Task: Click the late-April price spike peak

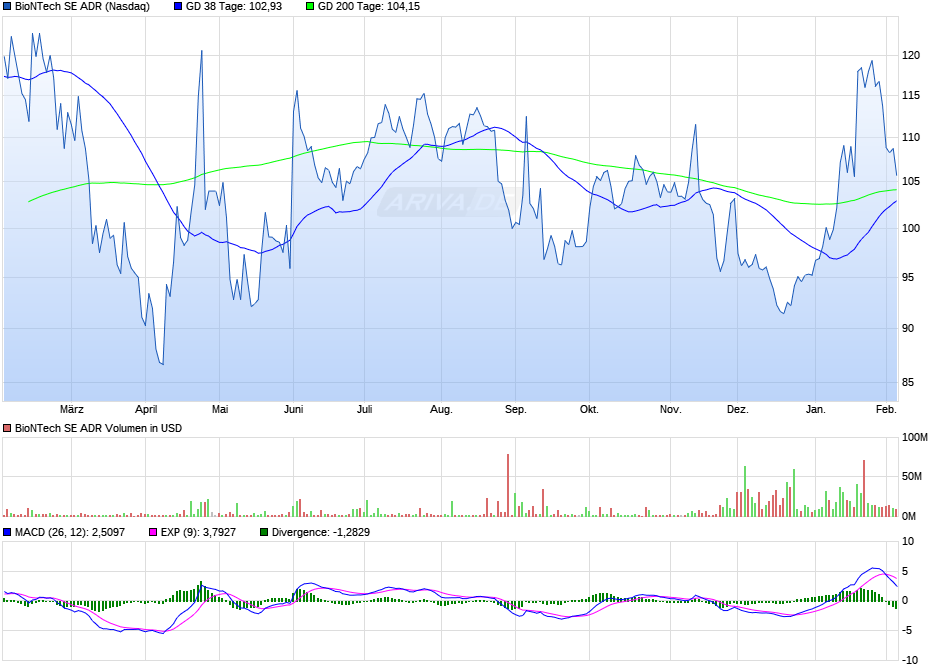Action: point(201,51)
